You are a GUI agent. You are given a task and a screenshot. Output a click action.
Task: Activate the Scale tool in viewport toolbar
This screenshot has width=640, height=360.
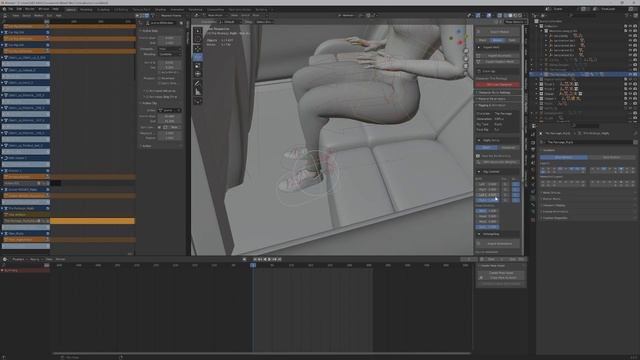pos(198,66)
